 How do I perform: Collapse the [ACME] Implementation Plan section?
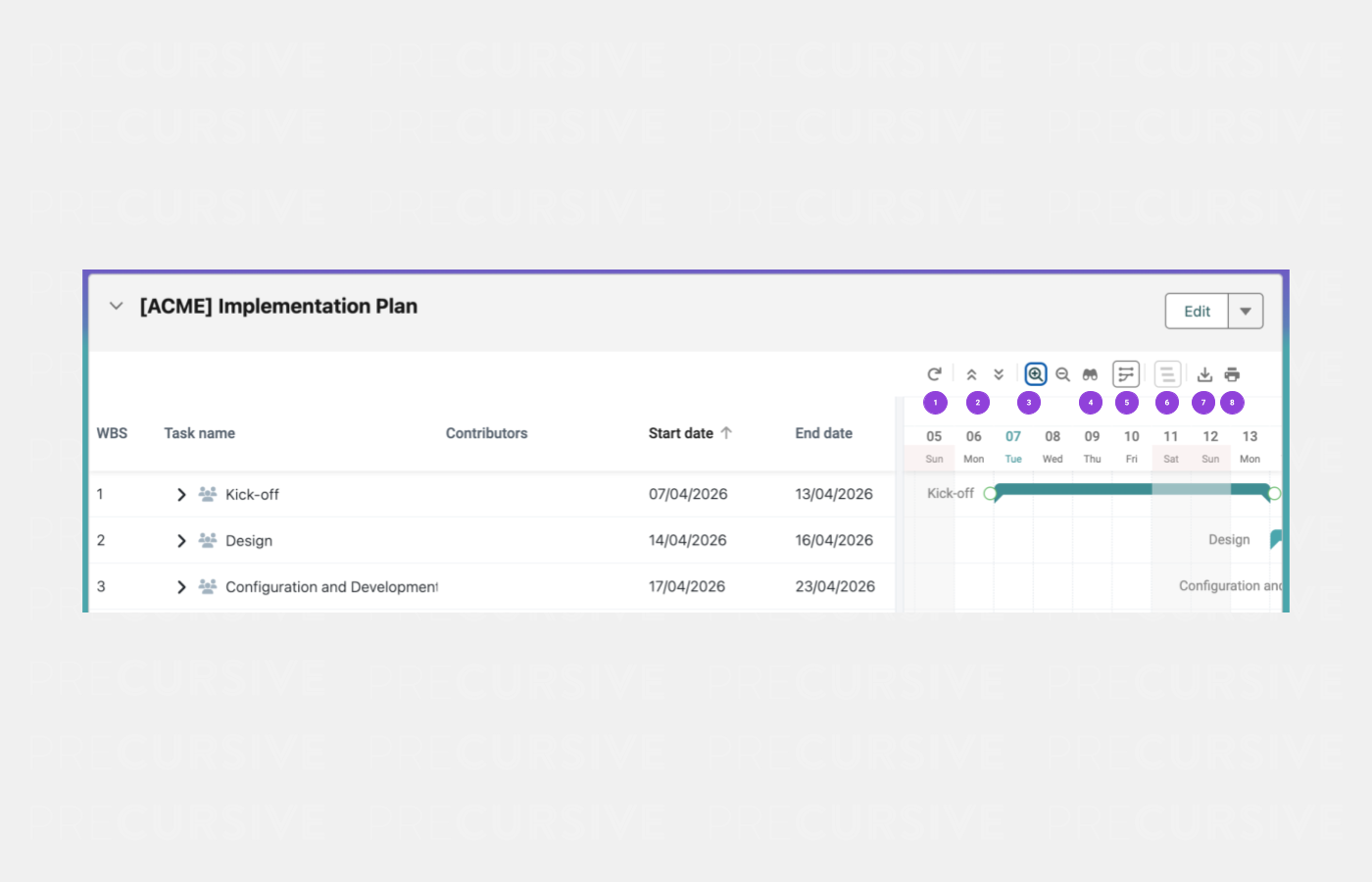[x=117, y=306]
